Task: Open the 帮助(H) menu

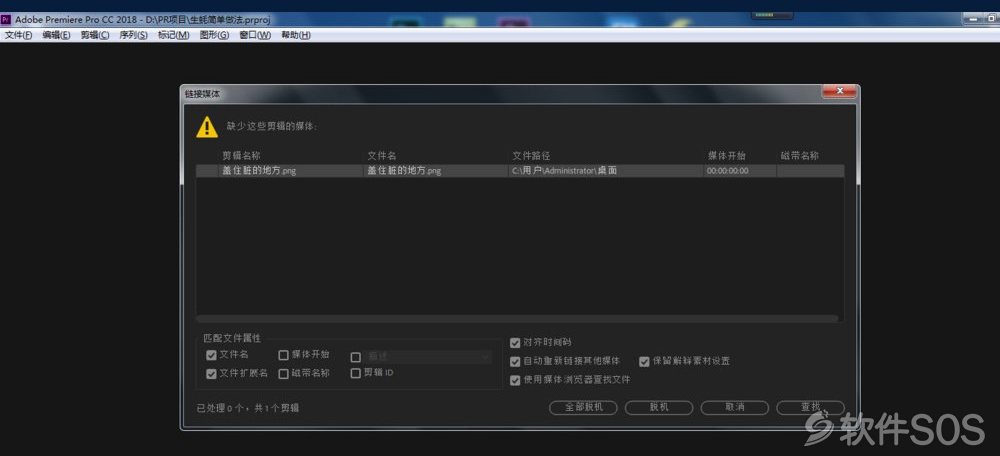Action: (296, 35)
